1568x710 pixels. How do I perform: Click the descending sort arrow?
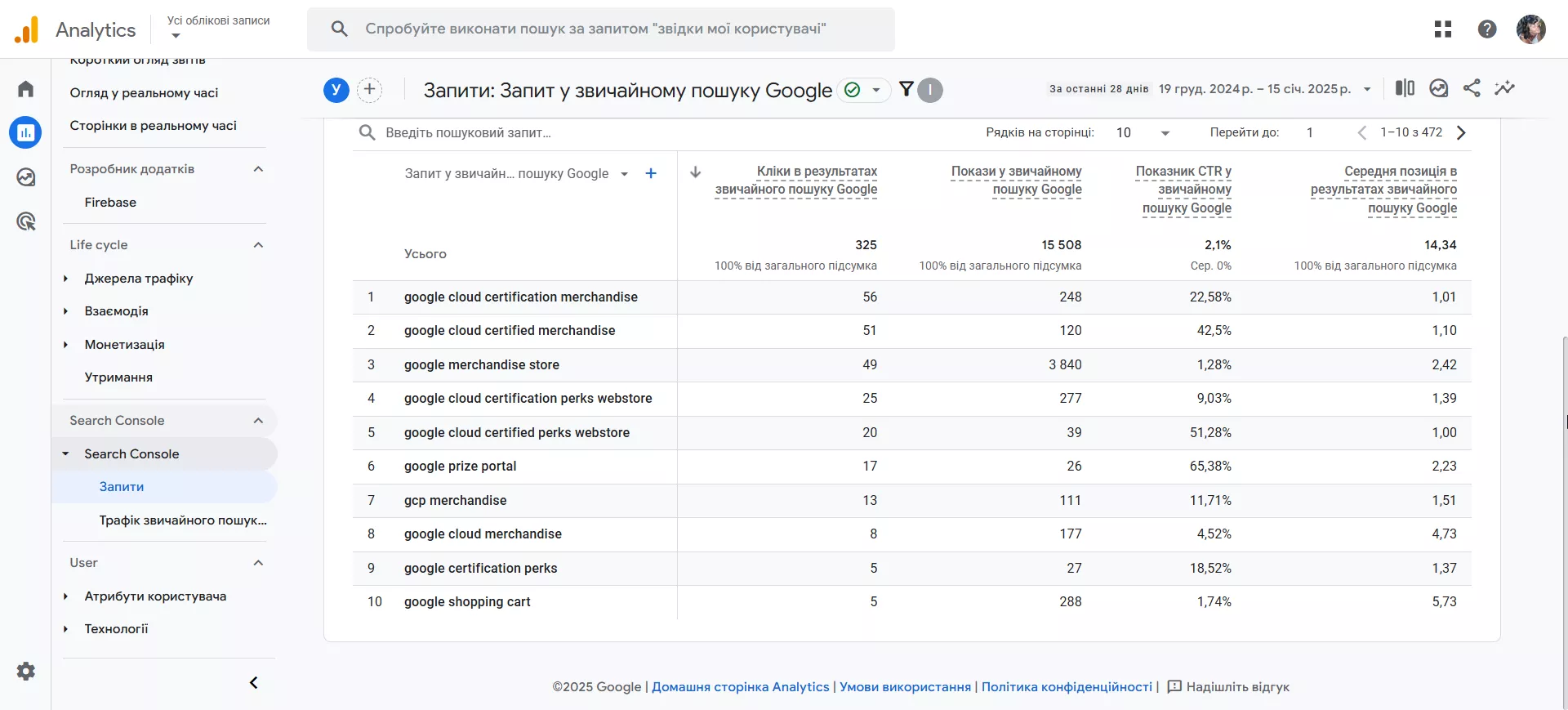(696, 172)
